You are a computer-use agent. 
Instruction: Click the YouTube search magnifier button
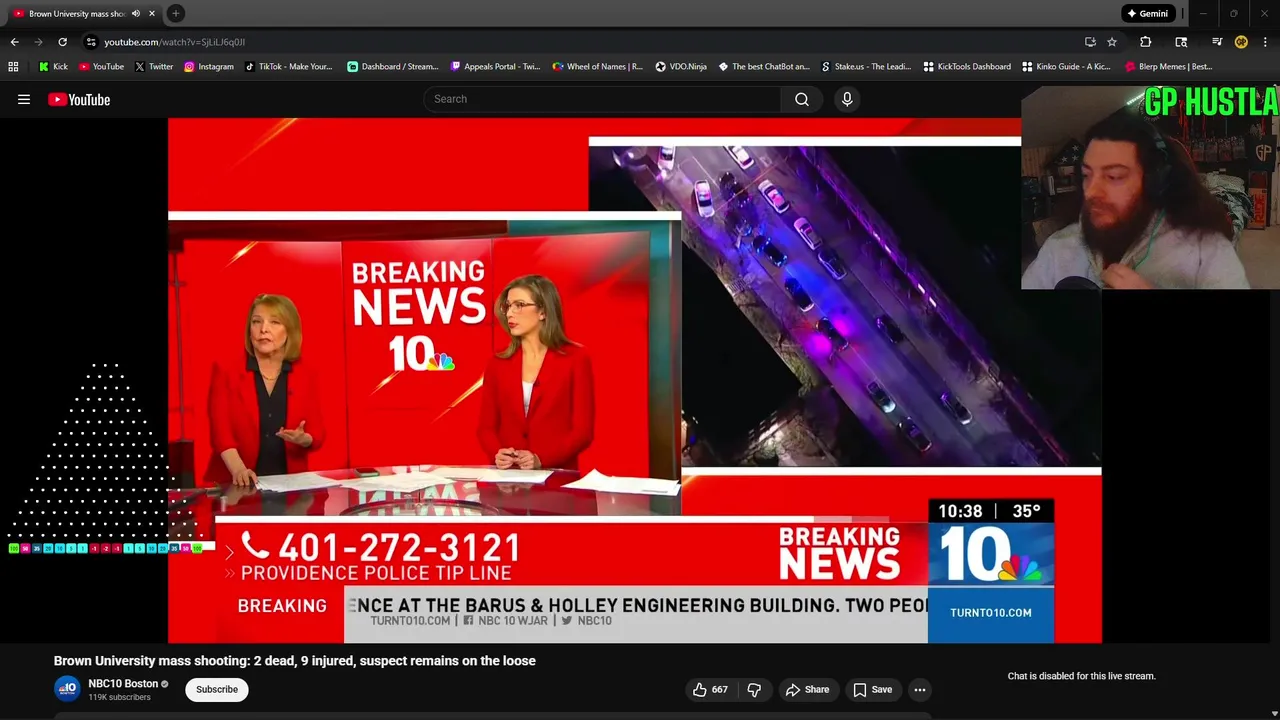point(801,99)
